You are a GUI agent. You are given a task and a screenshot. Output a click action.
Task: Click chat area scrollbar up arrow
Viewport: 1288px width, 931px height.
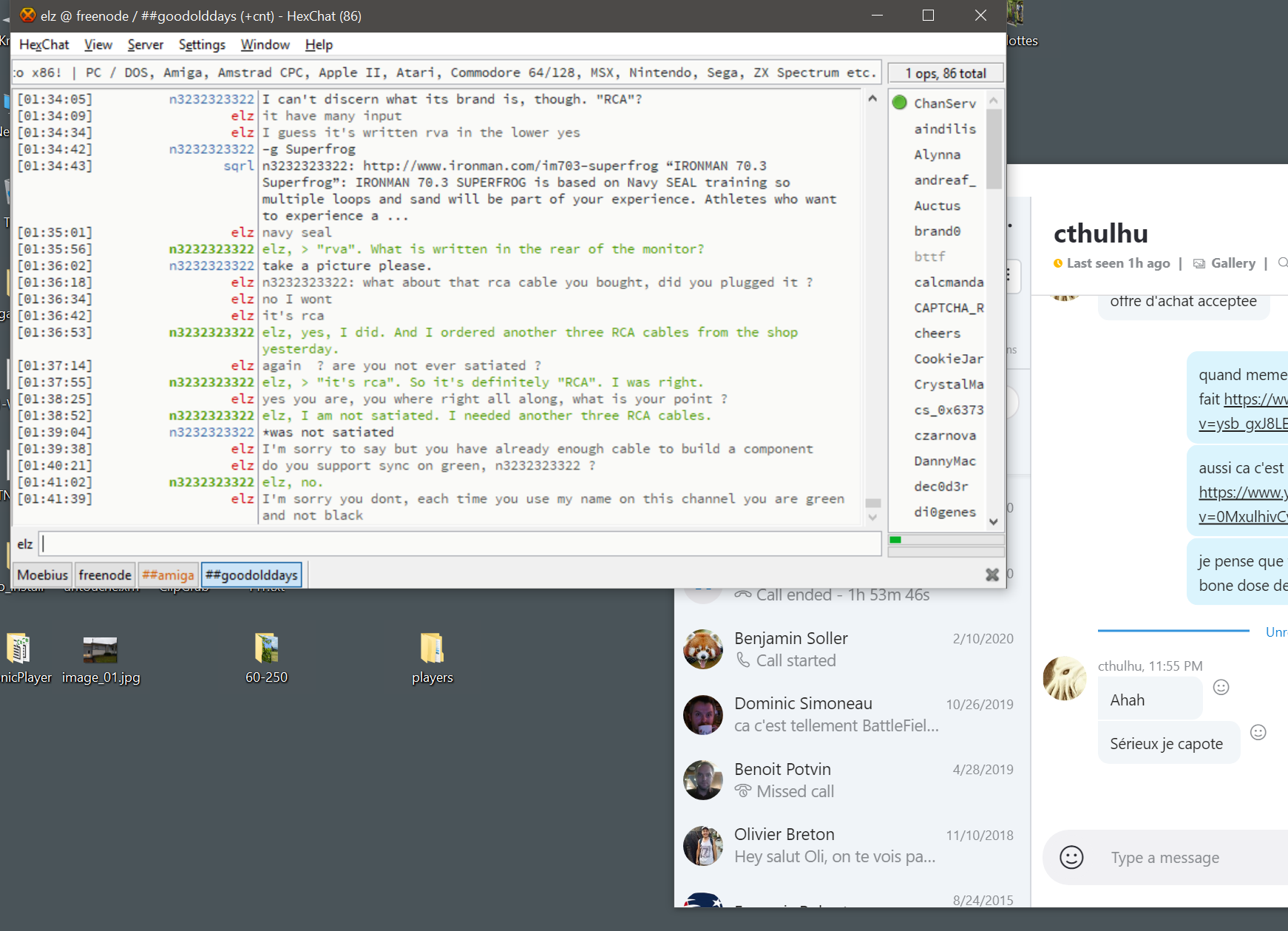872,98
